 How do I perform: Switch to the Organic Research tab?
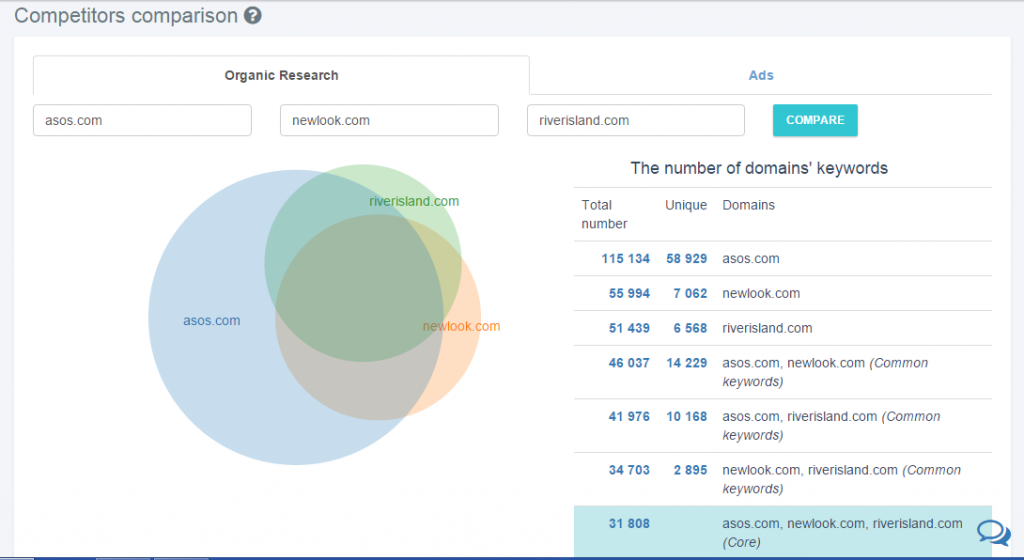[x=281, y=75]
